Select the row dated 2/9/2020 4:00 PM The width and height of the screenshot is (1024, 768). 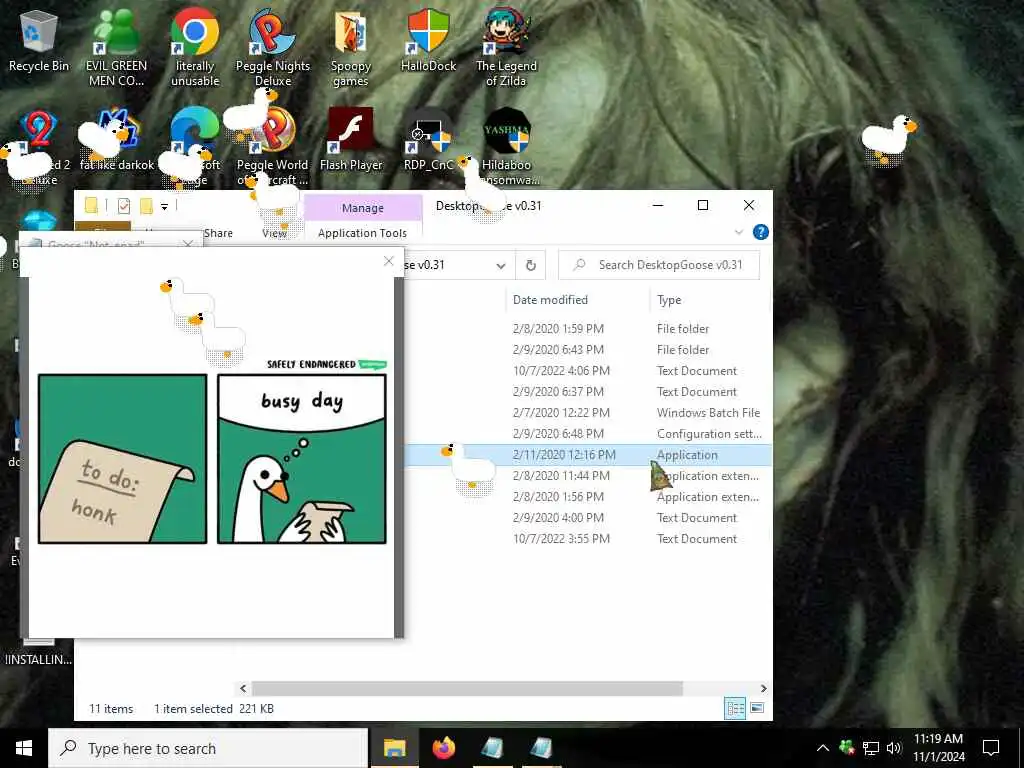587,517
